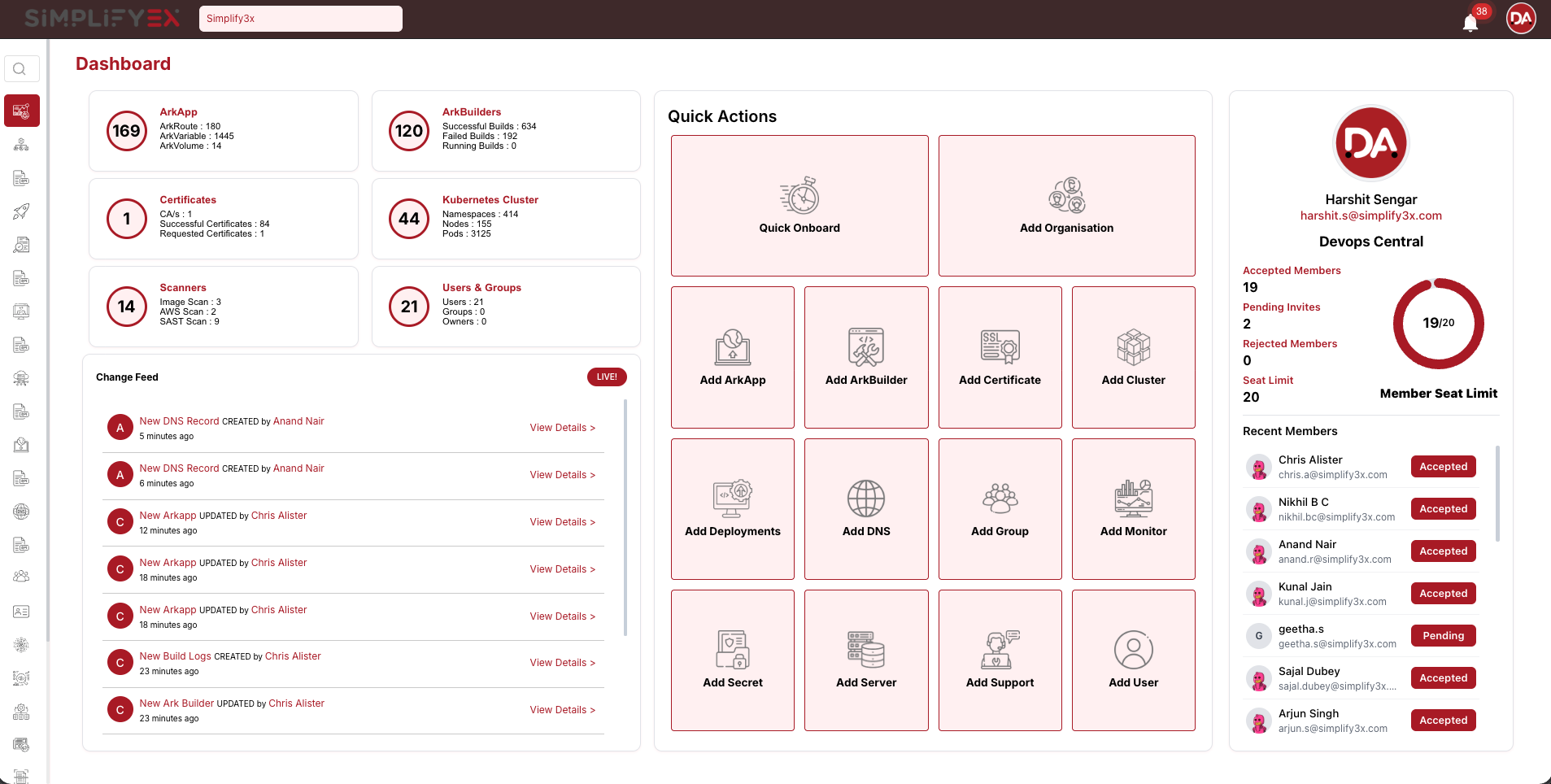Select the Add DNS globe icon
Image resolution: width=1551 pixels, height=784 pixels.
coord(865,499)
